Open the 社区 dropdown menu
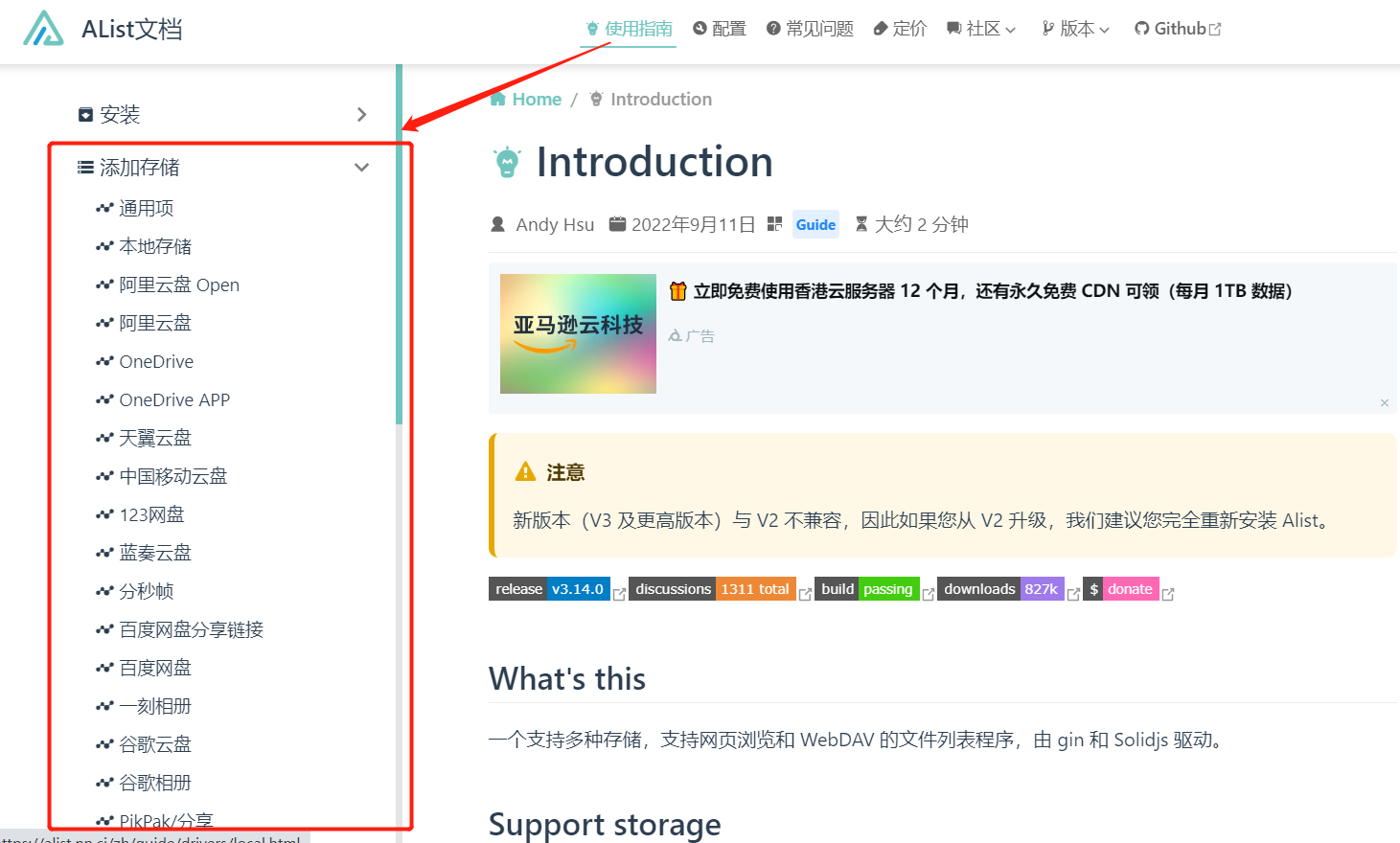Screen dimensions: 1400x843 (980, 28)
